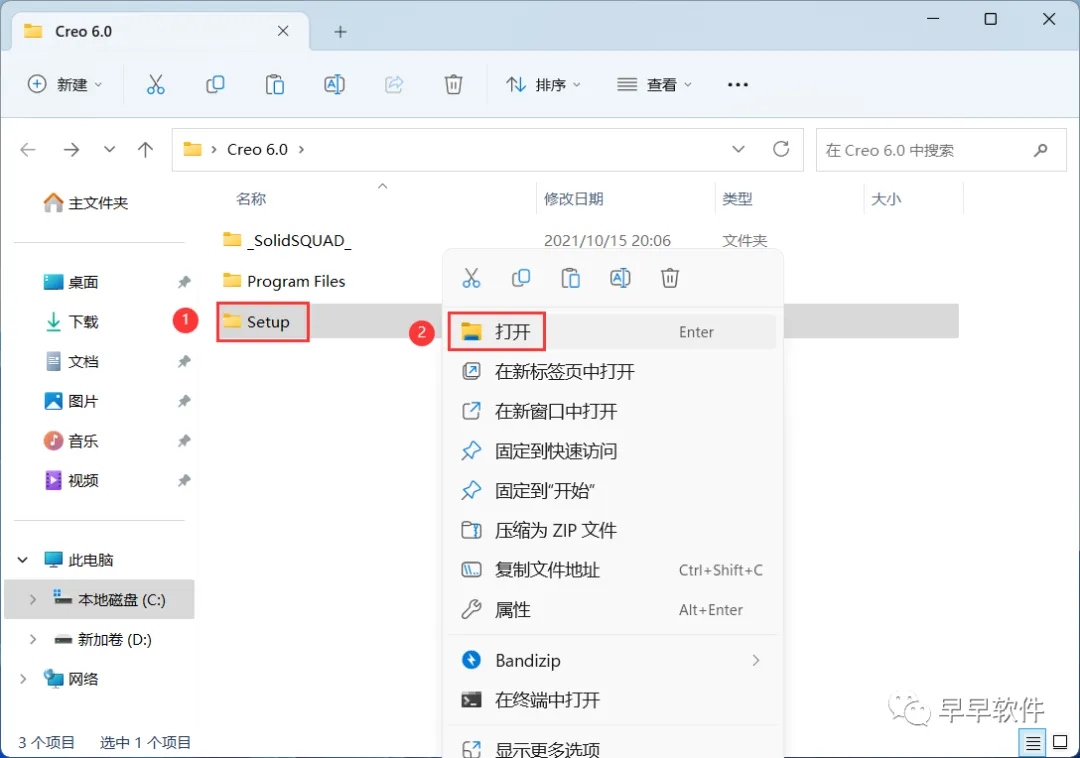Open the three-dot more options menu
Image resolution: width=1080 pixels, height=758 pixels.
point(738,85)
